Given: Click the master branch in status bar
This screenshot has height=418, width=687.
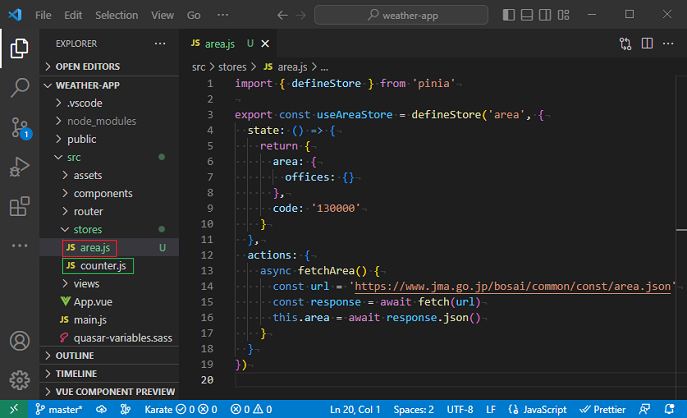Looking at the screenshot, I should click(59, 409).
